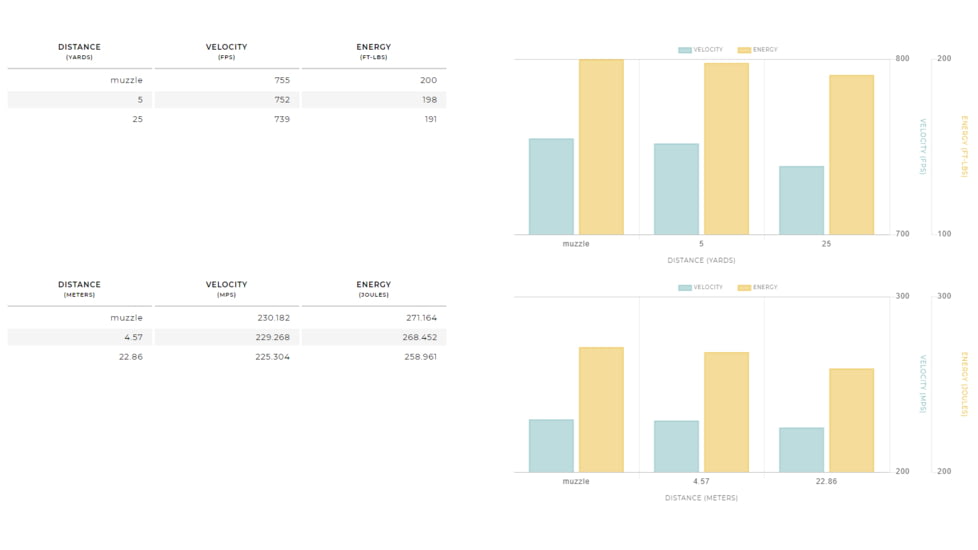Viewport: 978px width, 550px height.
Task: Click the 22.86-meter energy bar
Action: tap(851, 420)
